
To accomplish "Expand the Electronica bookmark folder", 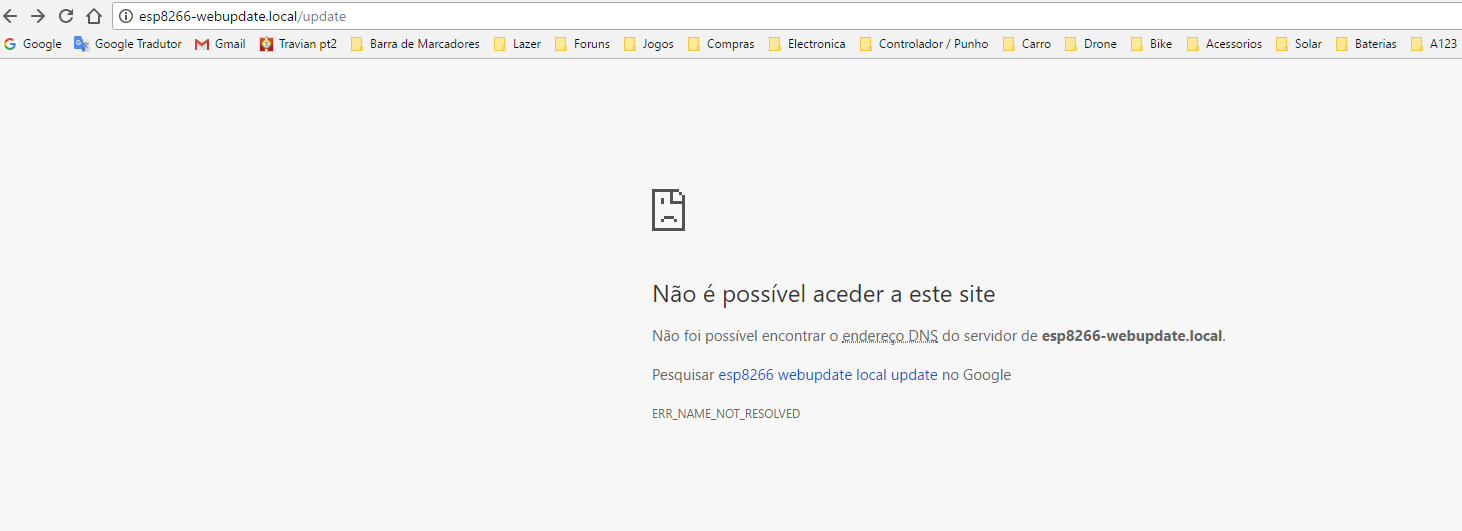I will 807,44.
